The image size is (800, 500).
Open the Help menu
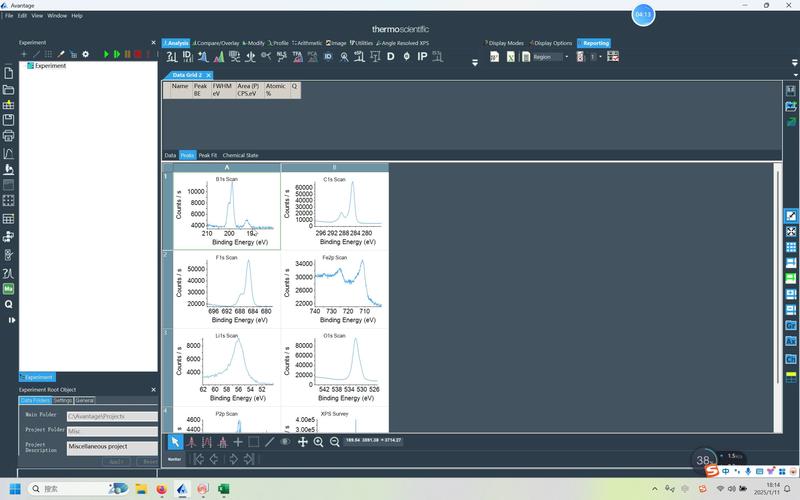pos(77,16)
